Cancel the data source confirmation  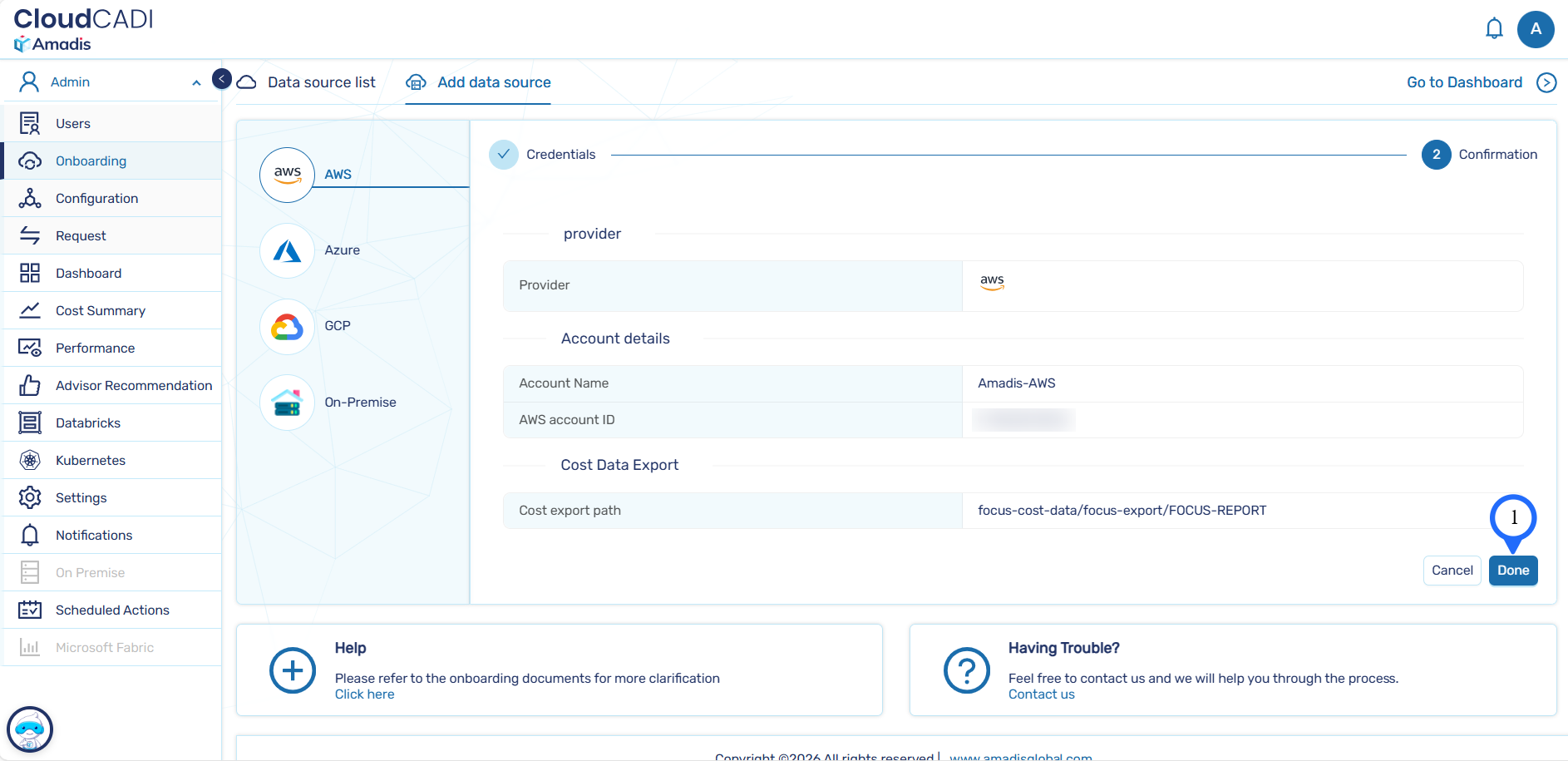click(x=1452, y=571)
